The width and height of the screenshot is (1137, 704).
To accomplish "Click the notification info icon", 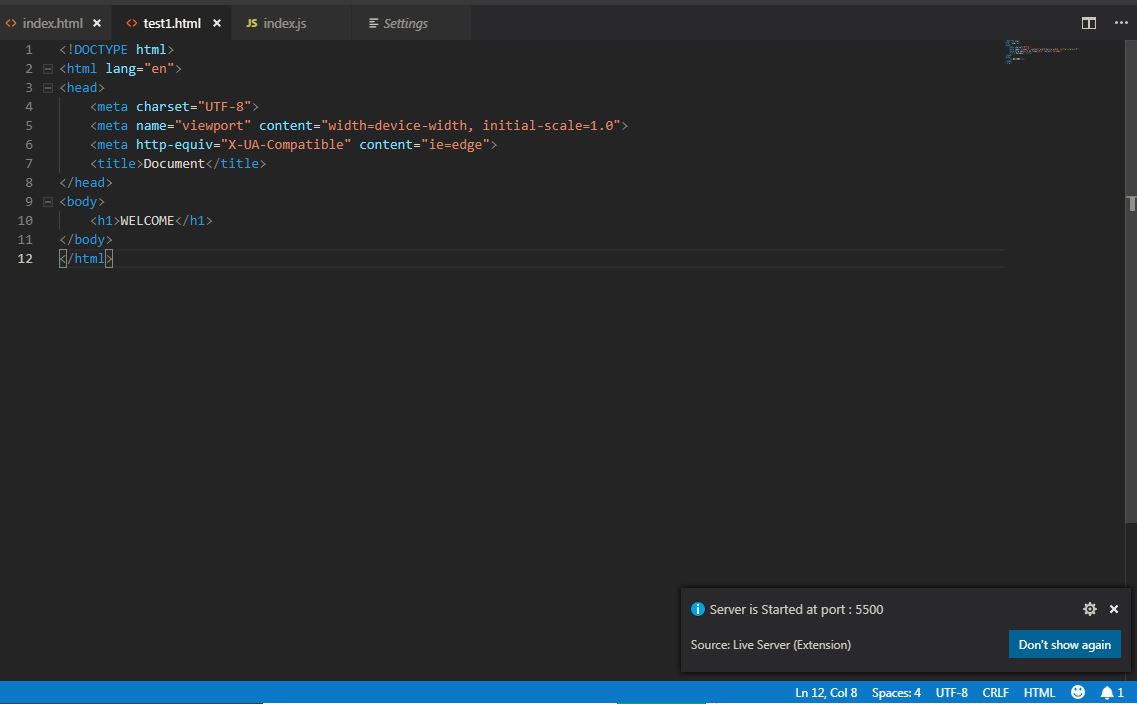I will pos(698,609).
